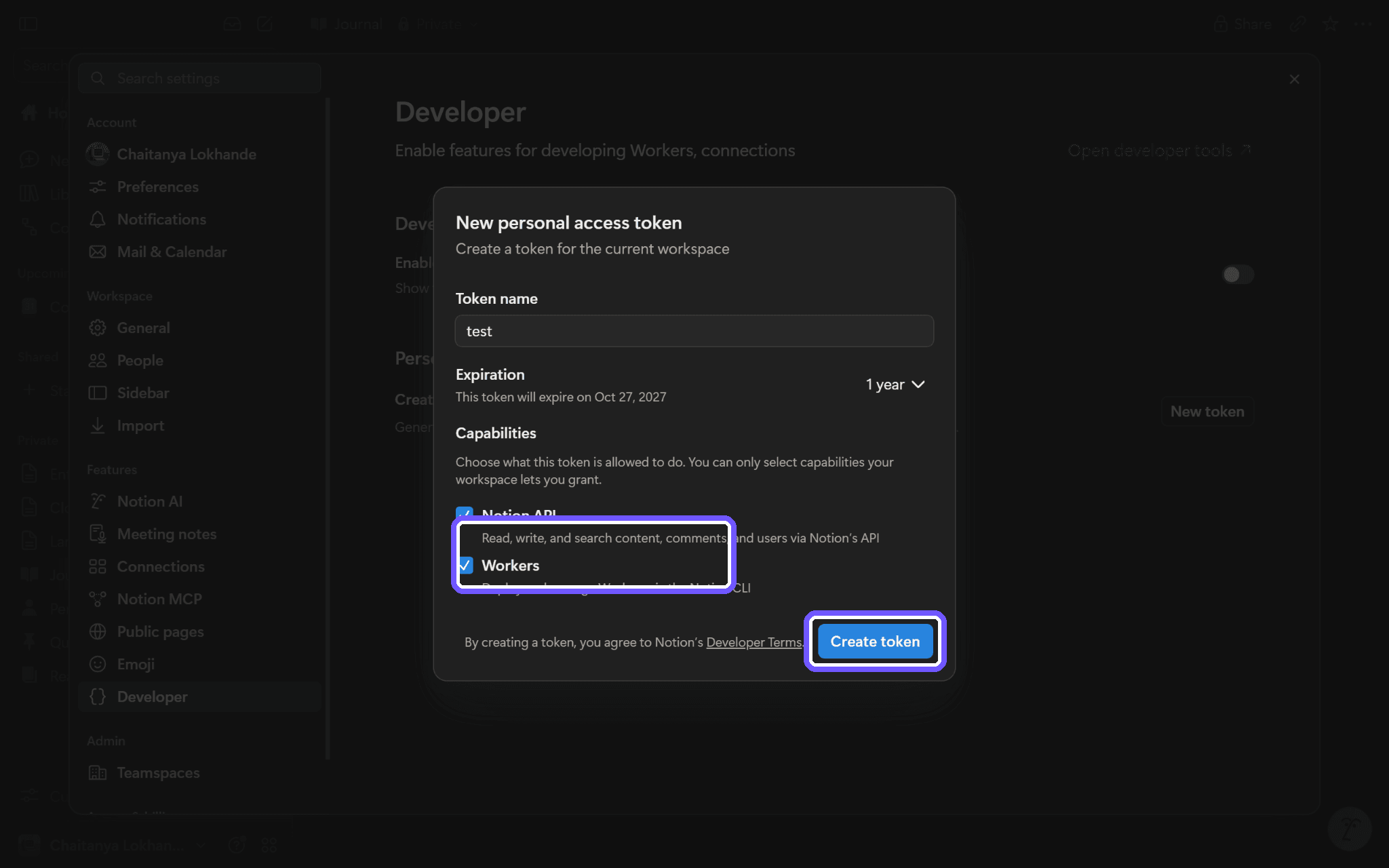
Task: Click the Notion AI floating button
Action: tap(1350, 828)
